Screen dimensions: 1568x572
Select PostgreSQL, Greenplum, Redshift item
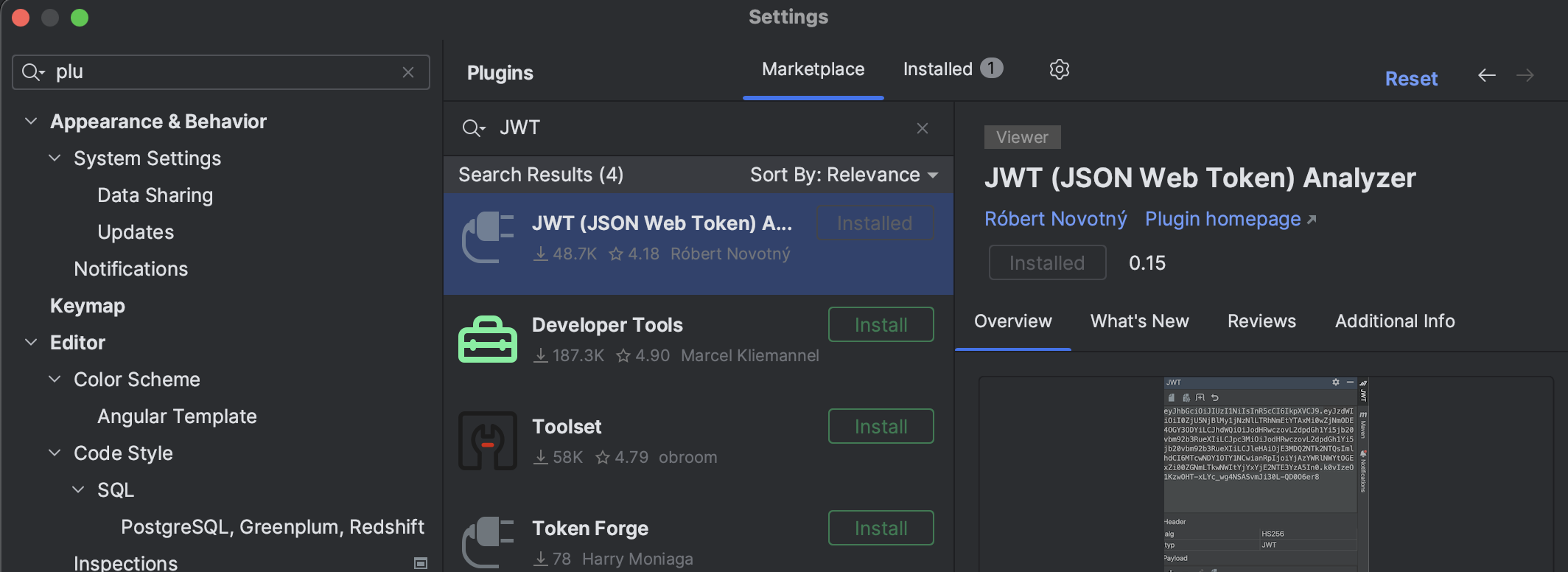tap(273, 526)
